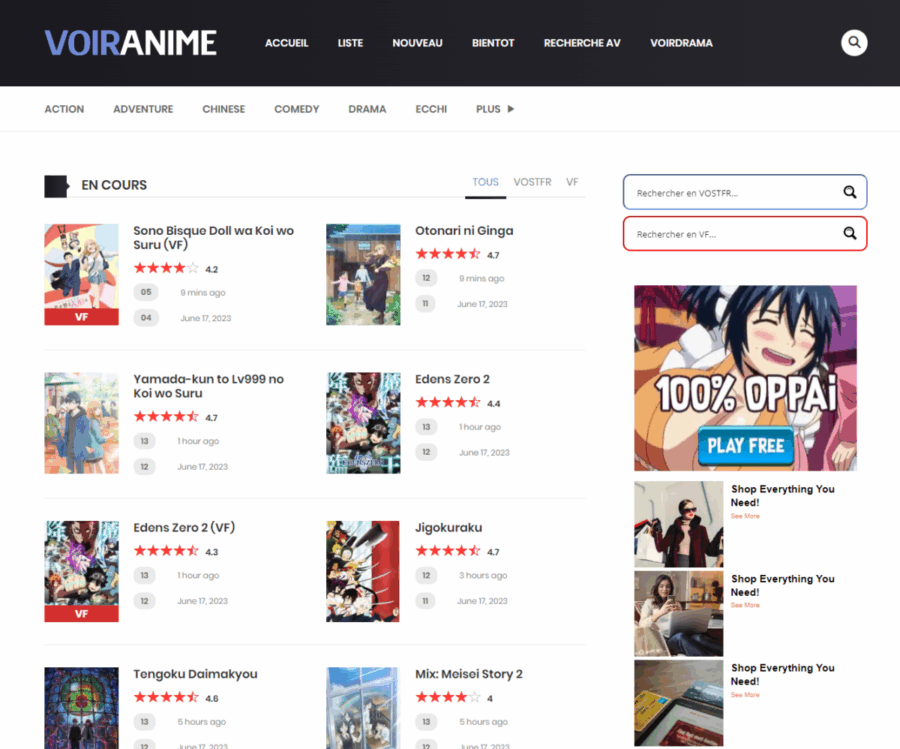Select the DRAMA genre

(367, 109)
